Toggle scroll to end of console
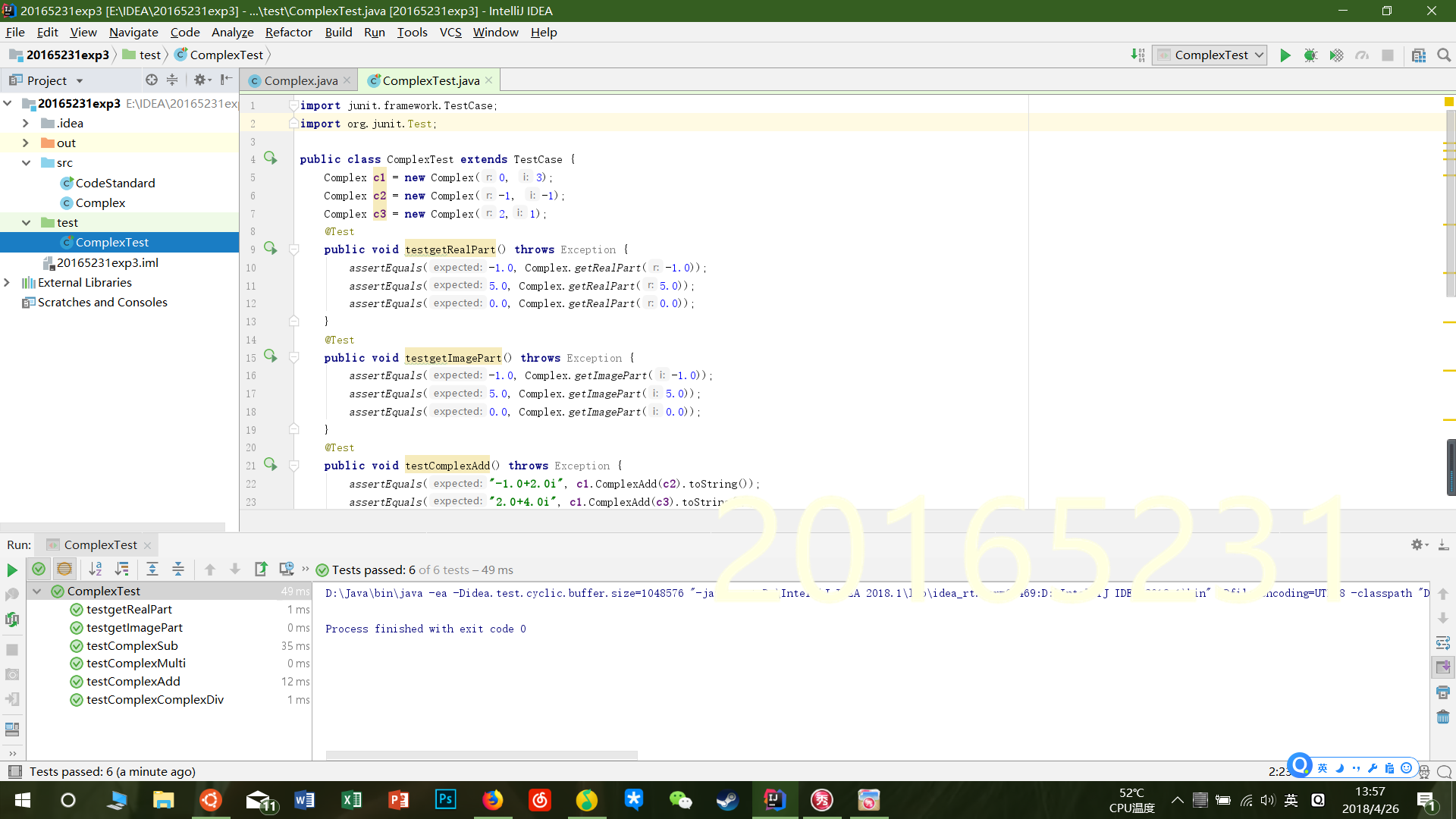The width and height of the screenshot is (1456, 819). tap(1443, 667)
